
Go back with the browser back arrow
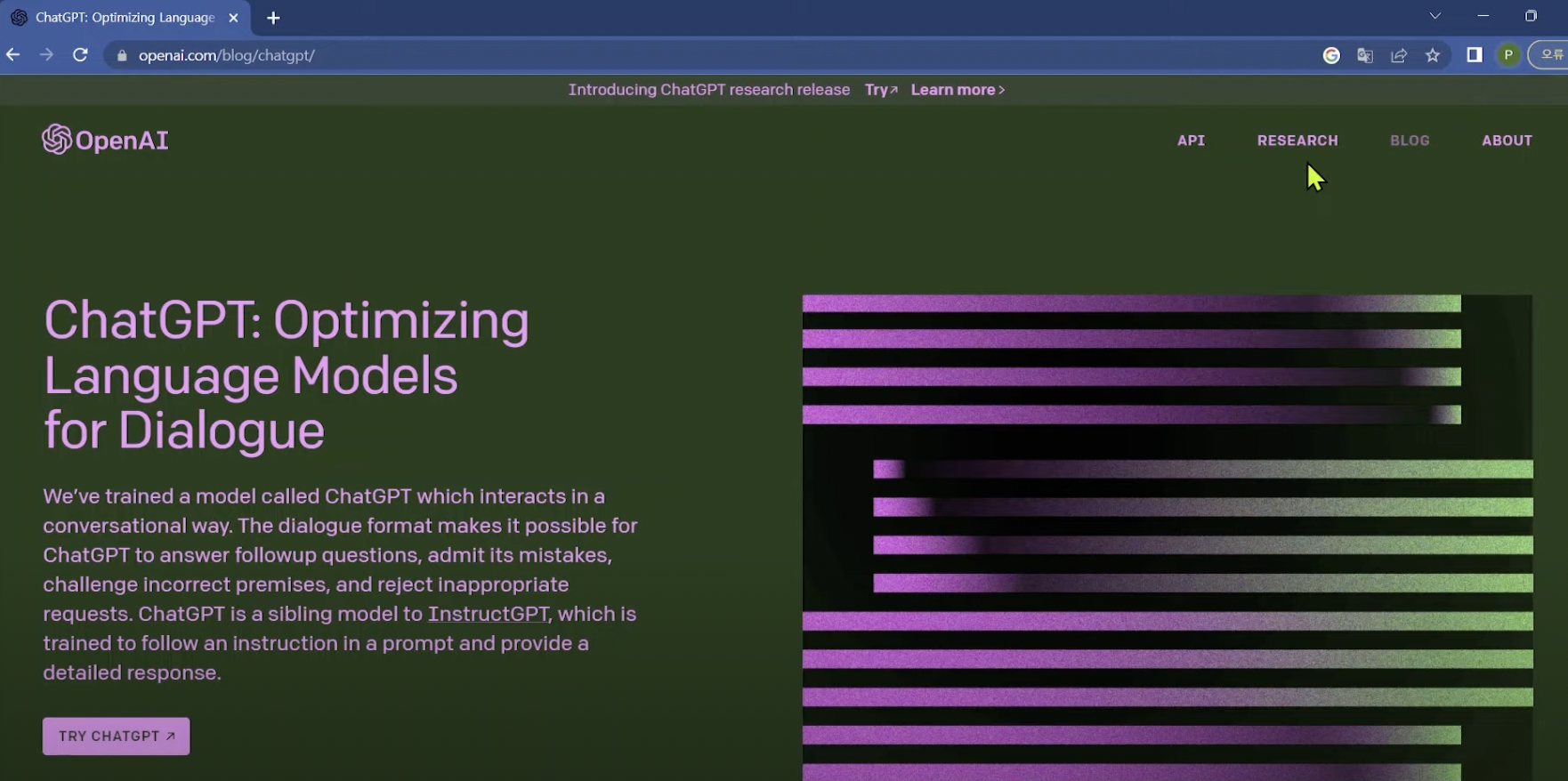coord(12,55)
